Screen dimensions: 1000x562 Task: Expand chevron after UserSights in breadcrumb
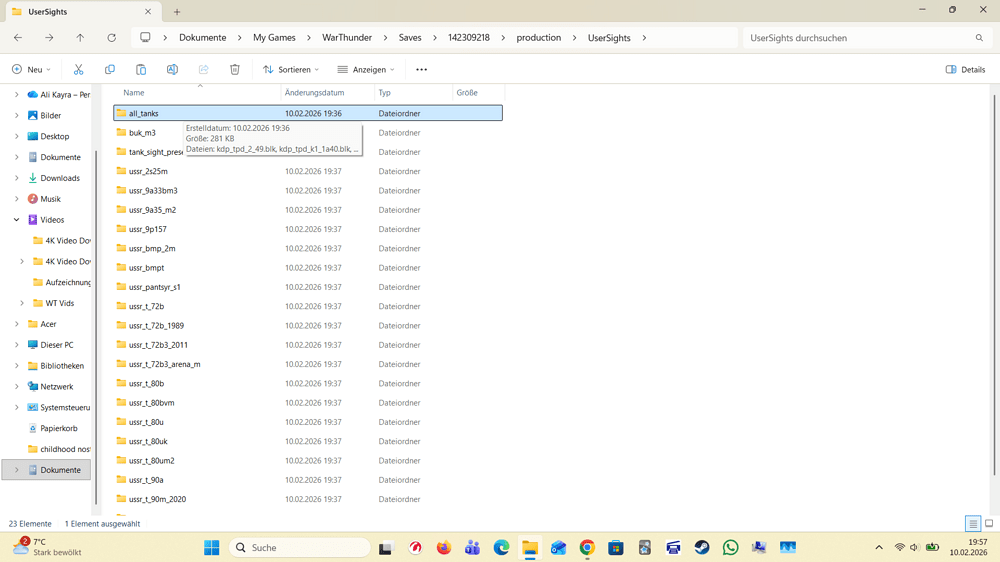tap(644, 38)
